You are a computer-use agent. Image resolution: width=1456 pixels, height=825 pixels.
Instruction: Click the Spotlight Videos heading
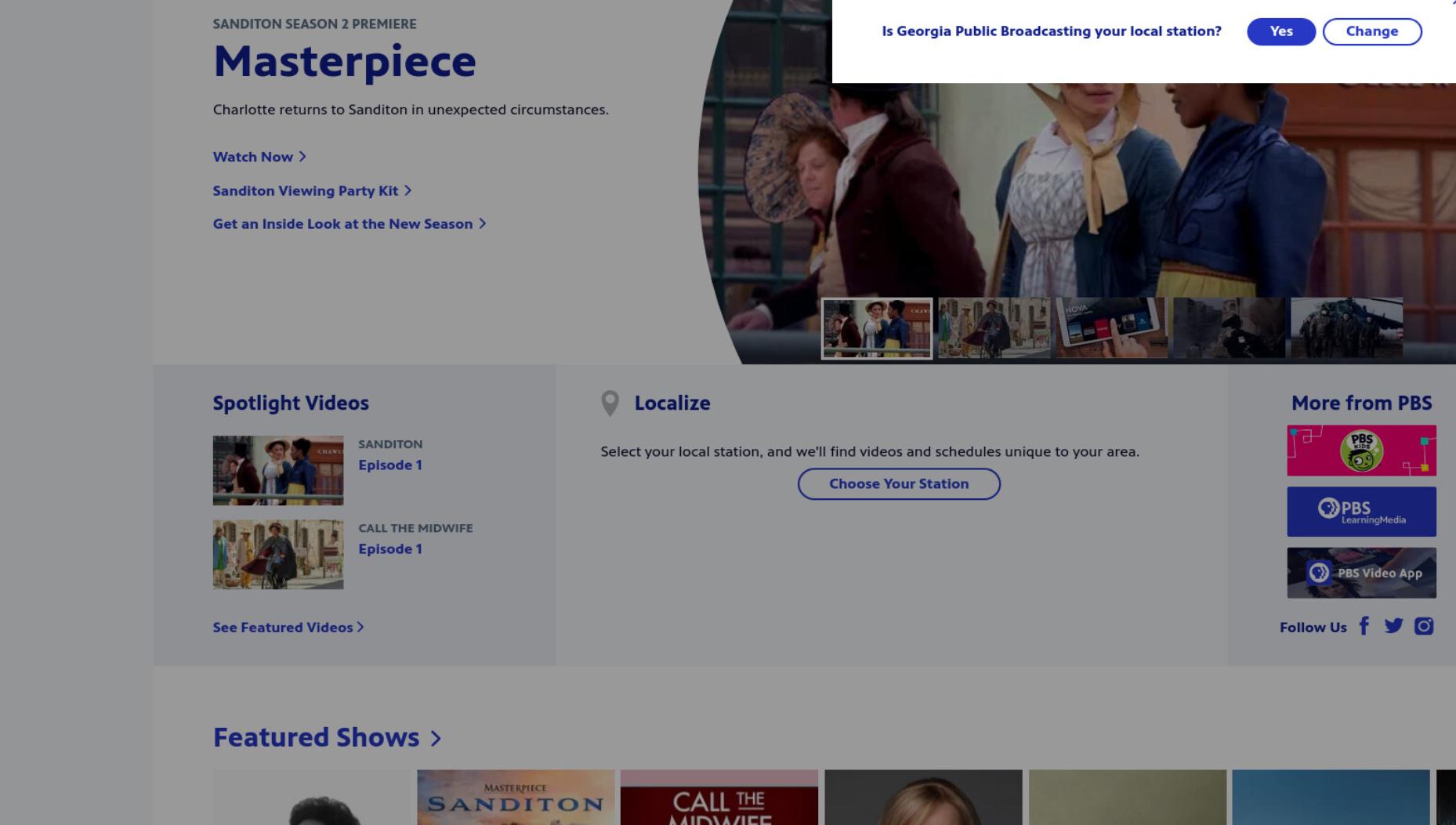(291, 403)
